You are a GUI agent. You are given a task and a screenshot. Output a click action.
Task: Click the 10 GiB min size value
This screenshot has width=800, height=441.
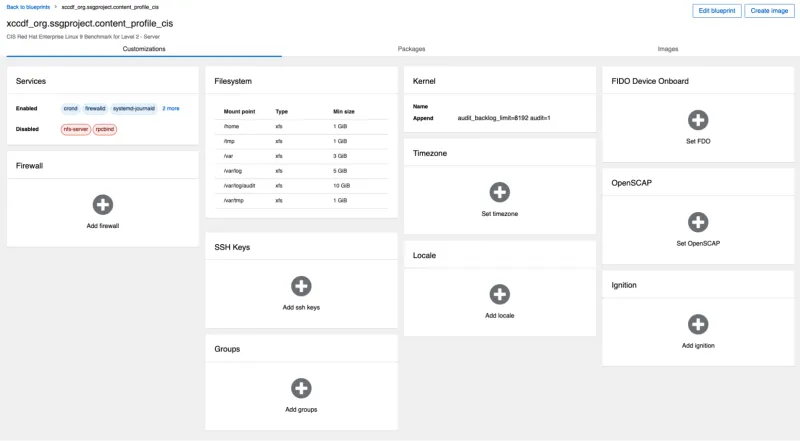point(341,186)
